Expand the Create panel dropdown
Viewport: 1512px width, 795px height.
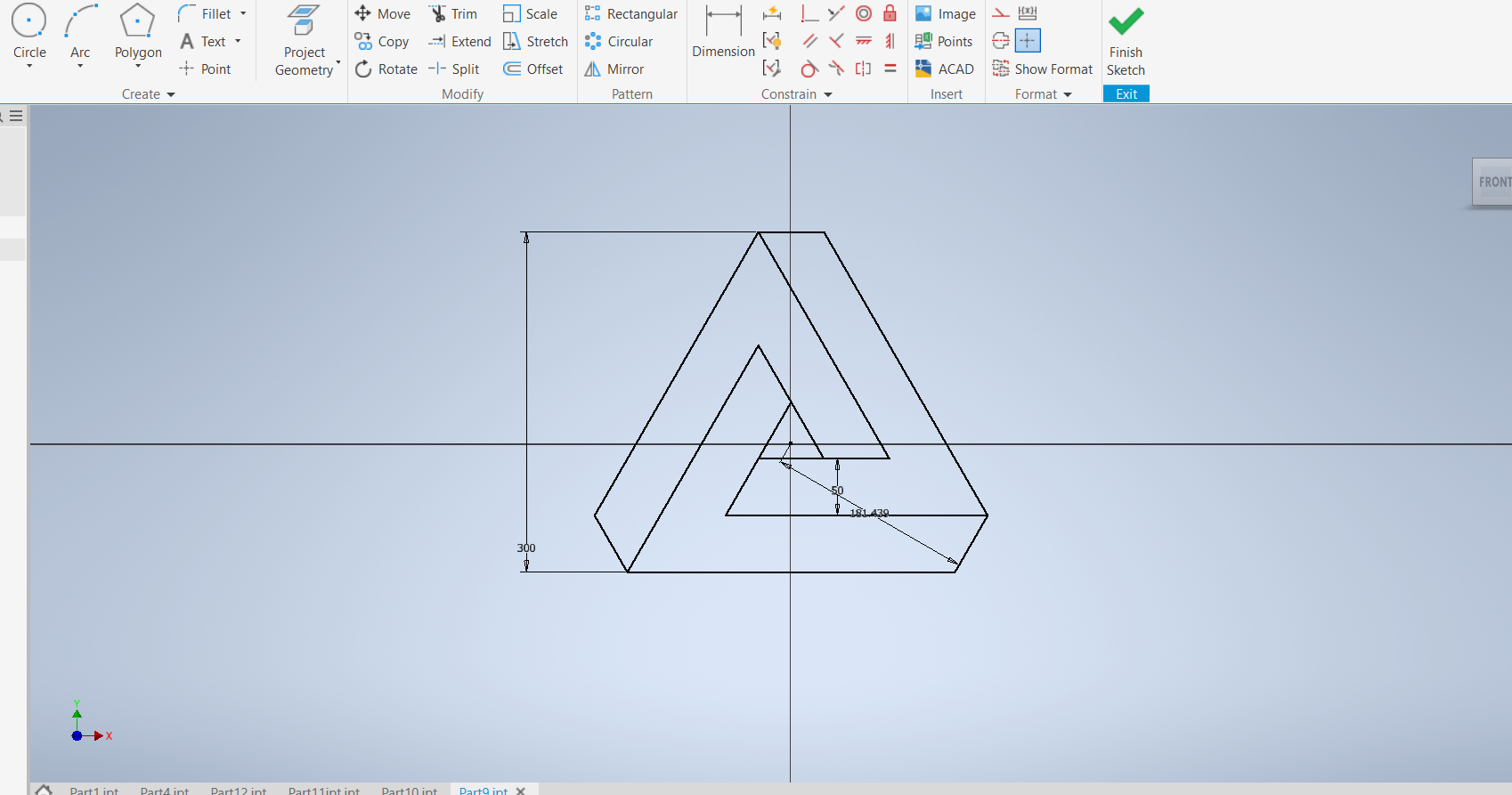pos(171,94)
